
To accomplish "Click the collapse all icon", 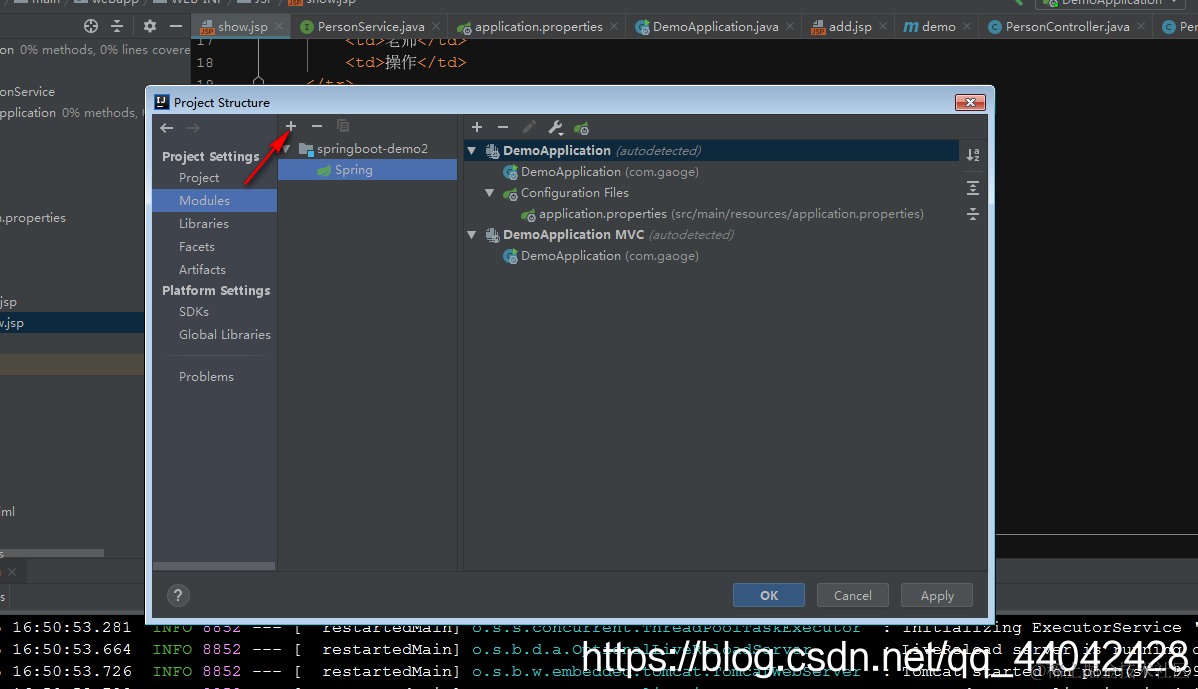I will click(x=973, y=214).
